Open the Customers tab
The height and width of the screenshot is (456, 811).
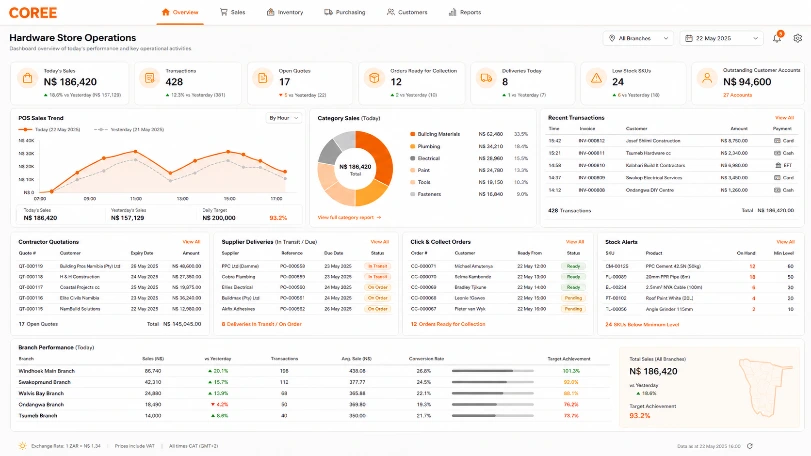click(x=407, y=12)
